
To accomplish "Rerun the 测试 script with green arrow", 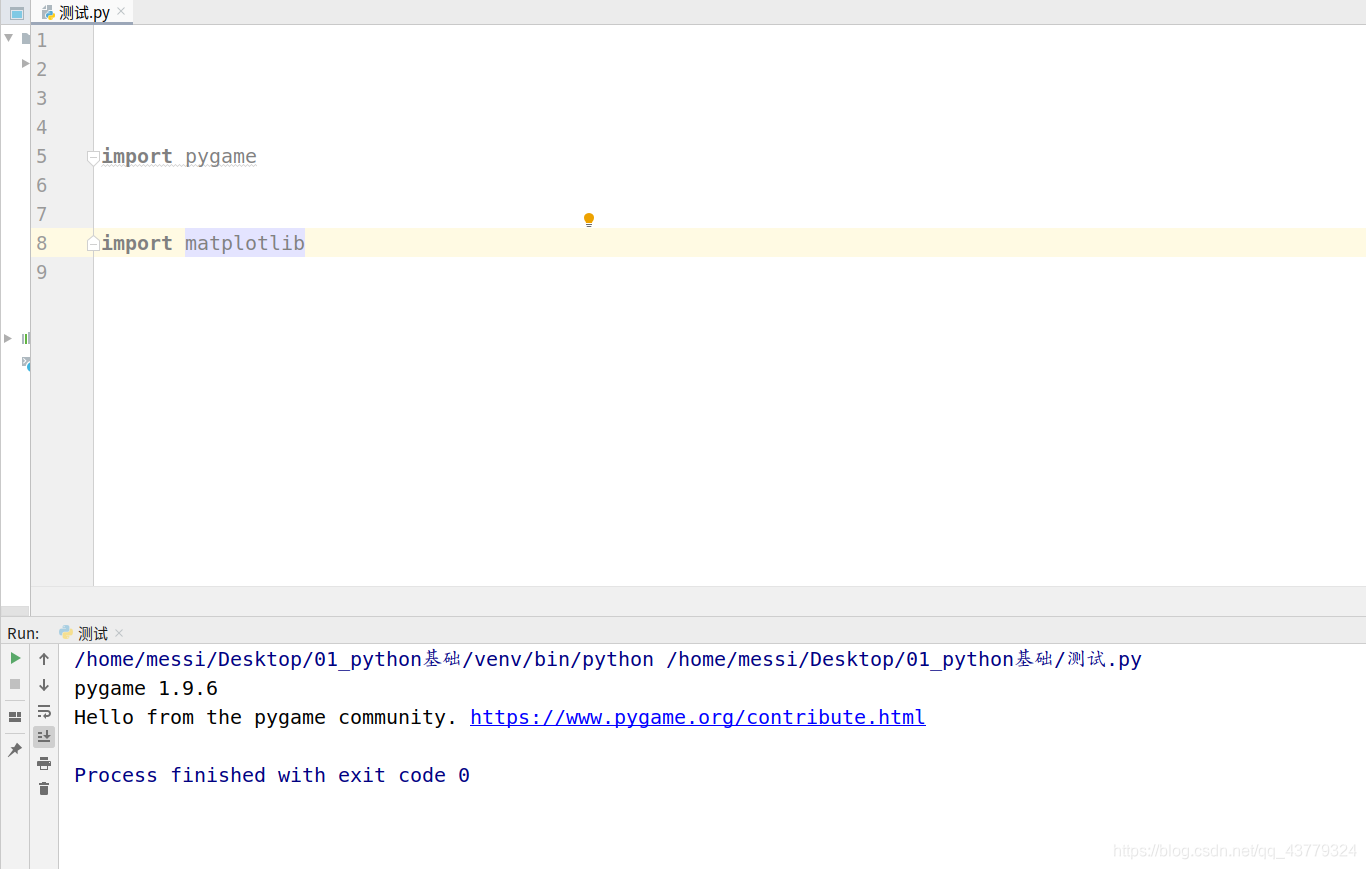I will [15, 659].
